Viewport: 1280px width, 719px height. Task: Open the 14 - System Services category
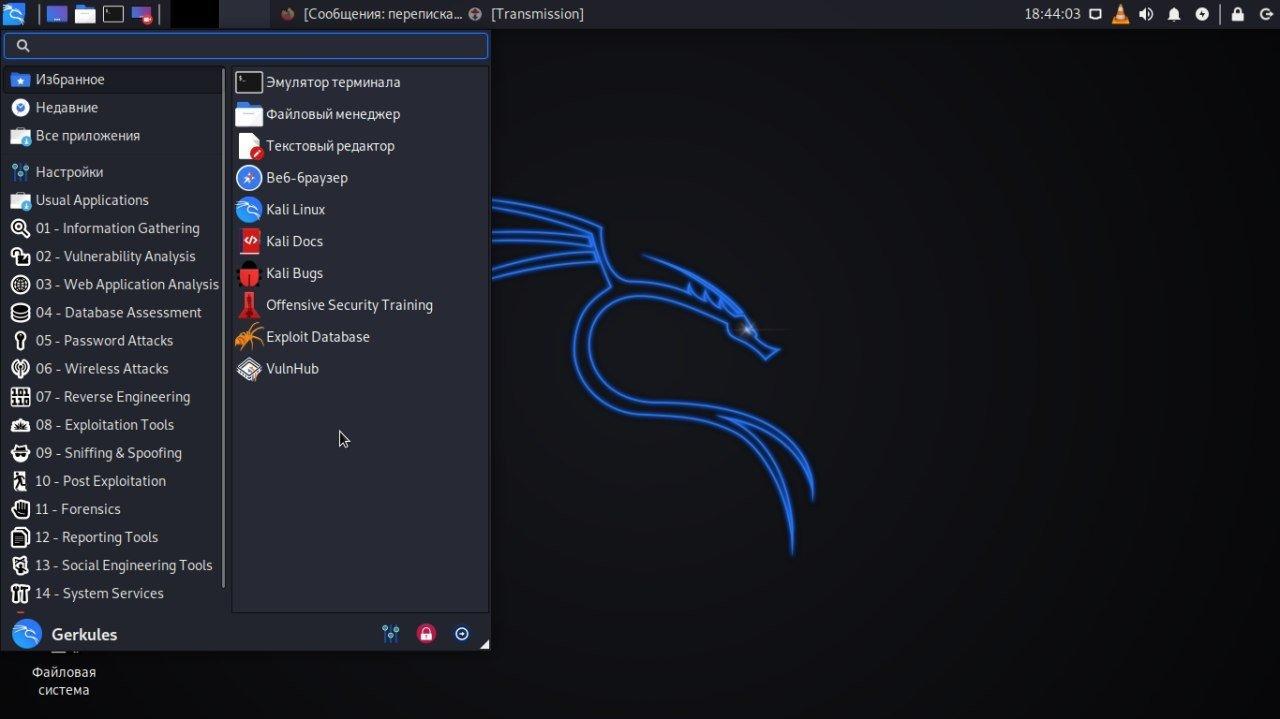[x=114, y=592]
